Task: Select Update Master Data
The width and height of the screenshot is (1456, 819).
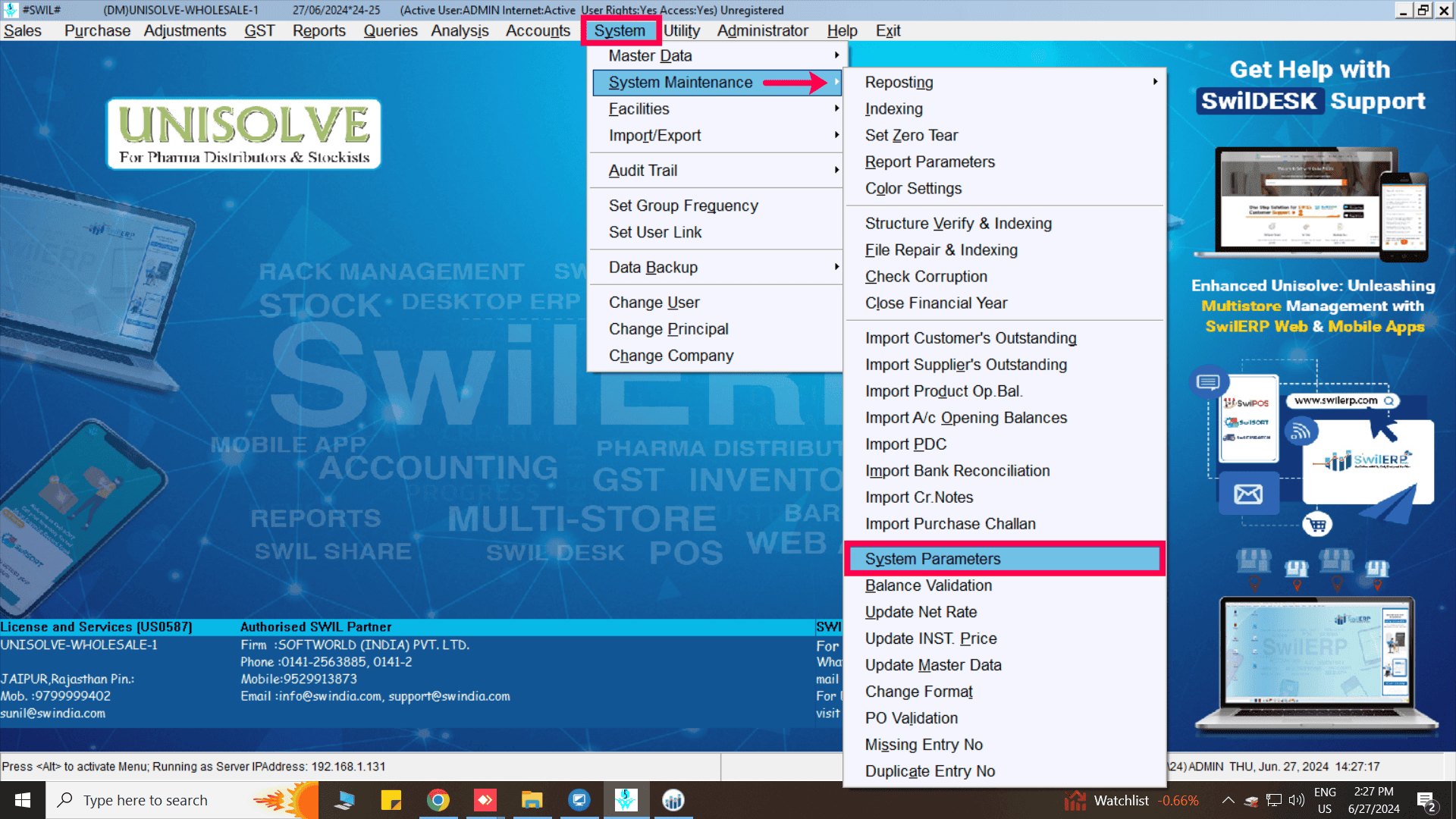Action: pyautogui.click(x=1005, y=665)
